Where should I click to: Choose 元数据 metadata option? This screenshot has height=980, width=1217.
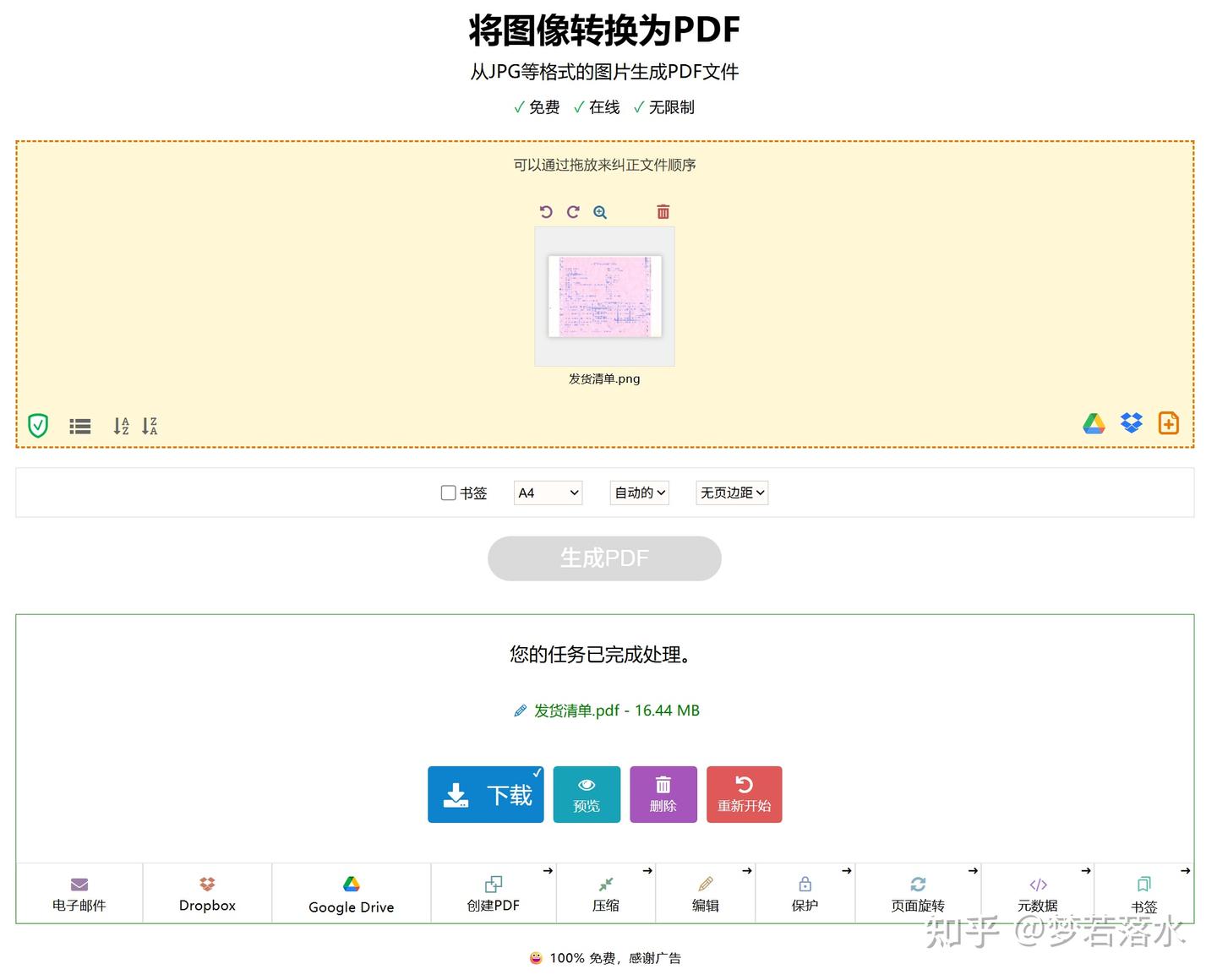1038,894
